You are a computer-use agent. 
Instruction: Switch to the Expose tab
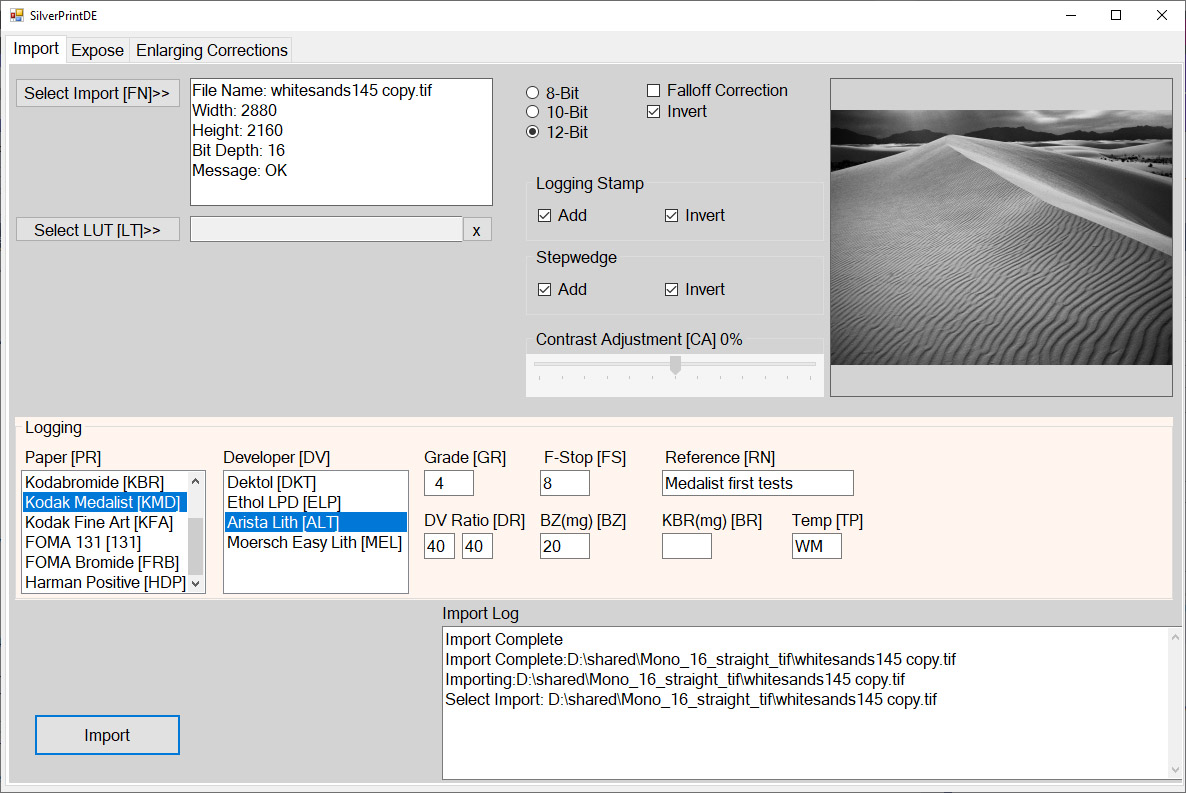point(98,50)
